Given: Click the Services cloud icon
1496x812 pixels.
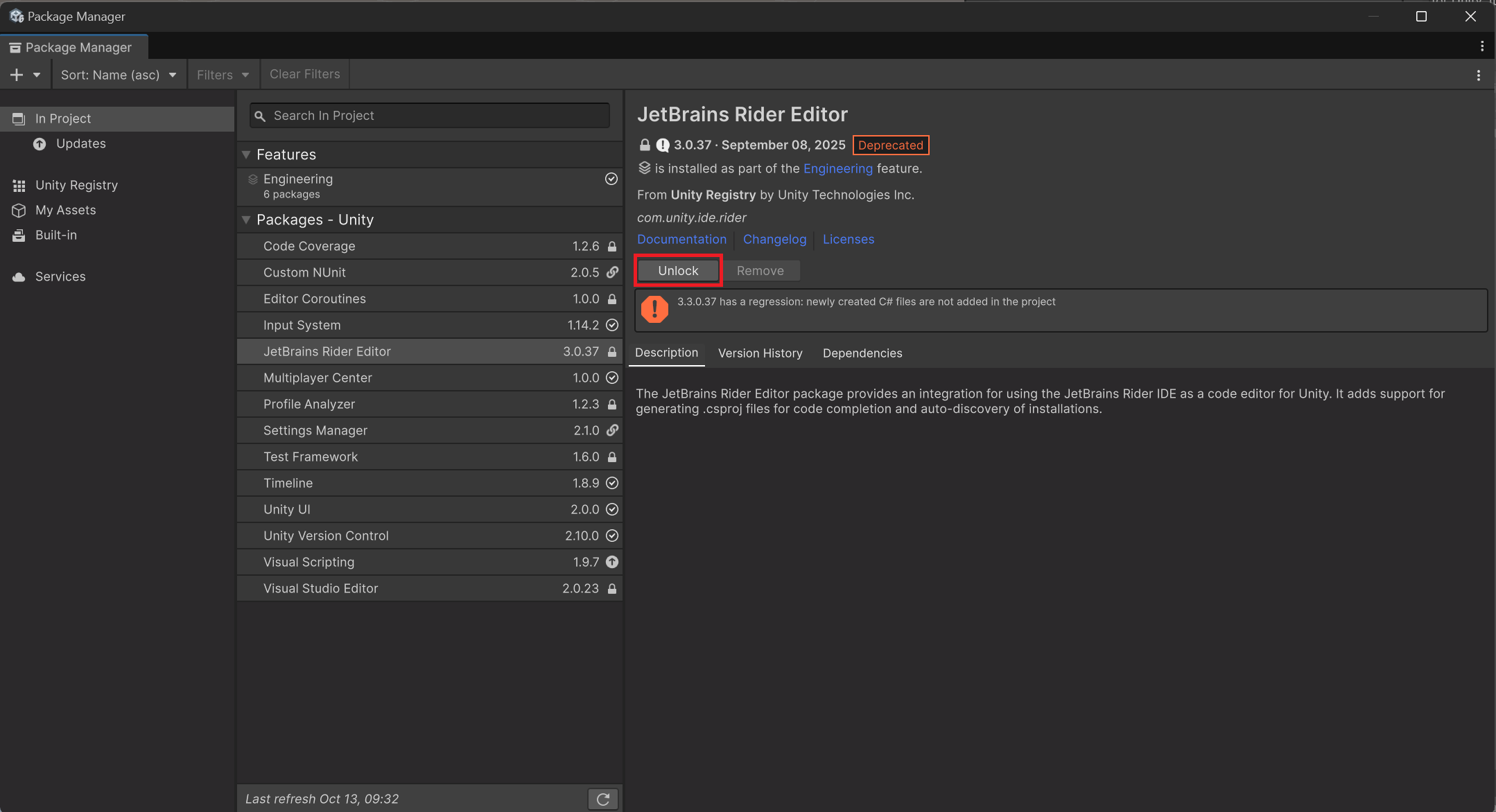Looking at the screenshot, I should coord(19,277).
